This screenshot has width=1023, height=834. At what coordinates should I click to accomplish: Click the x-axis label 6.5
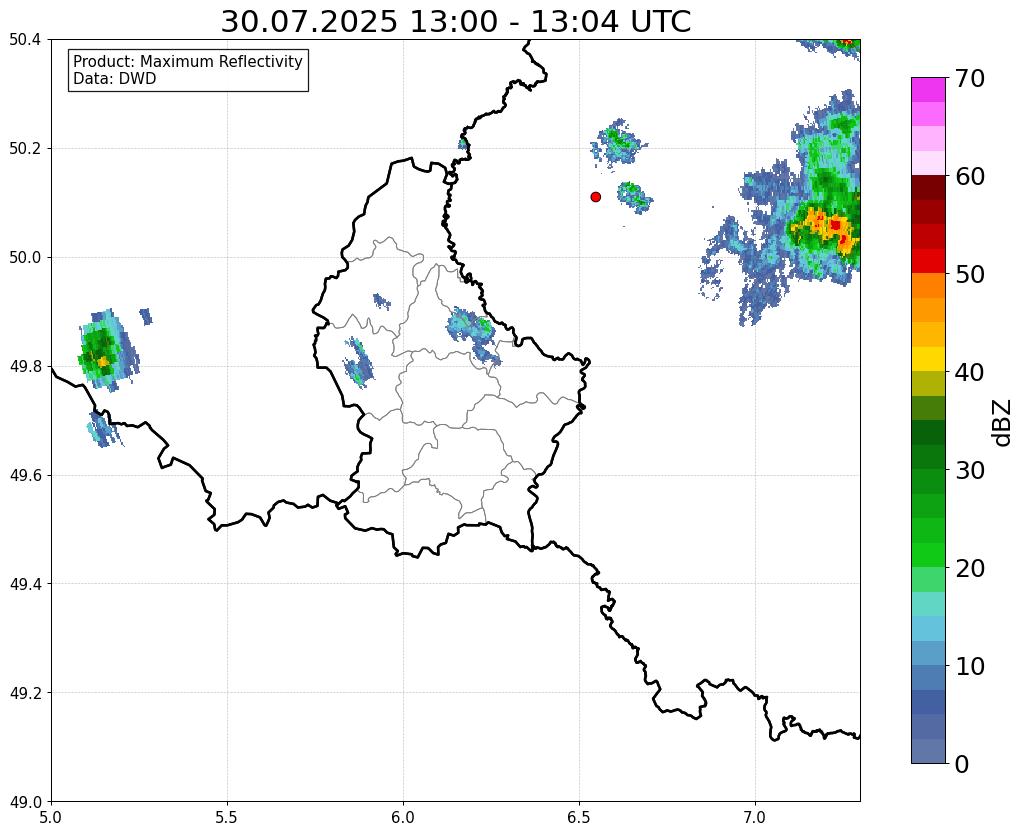[x=579, y=818]
